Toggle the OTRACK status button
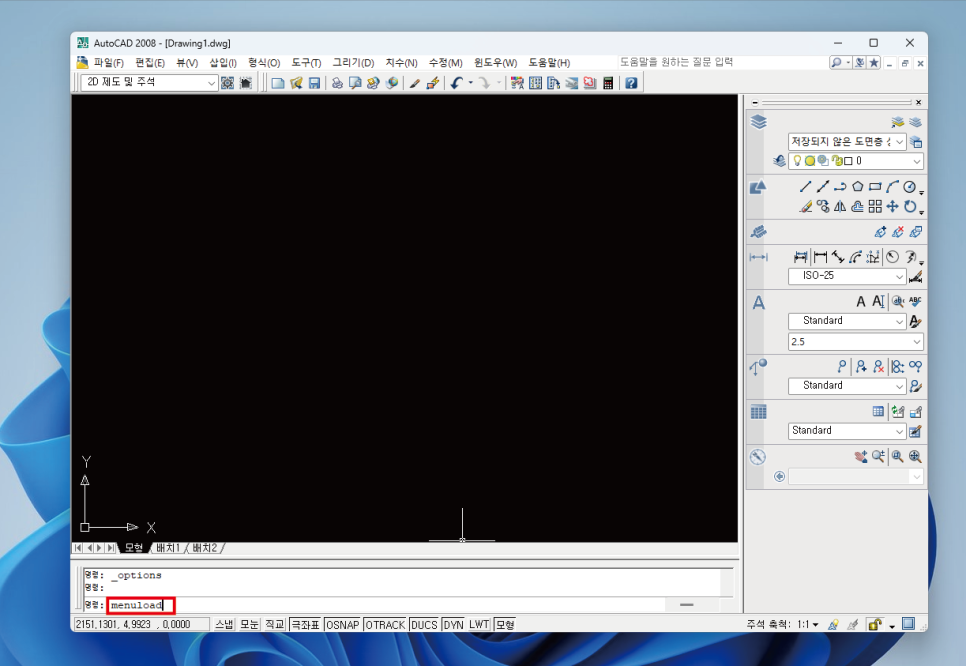 [x=385, y=624]
